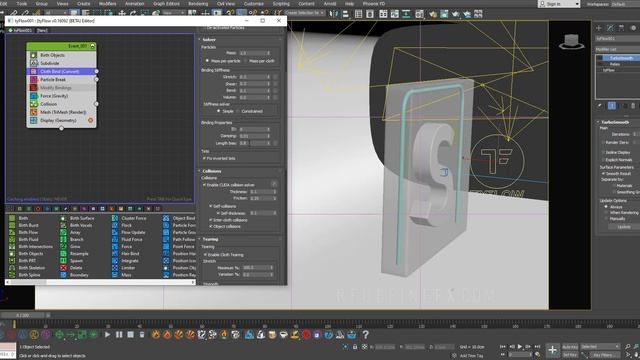Click the Mass value input field
Viewport: 640px width, 360px height.
[x=252, y=53]
